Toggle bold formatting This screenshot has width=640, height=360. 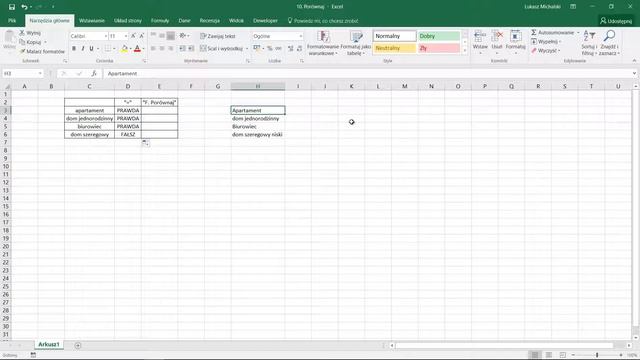[74, 49]
